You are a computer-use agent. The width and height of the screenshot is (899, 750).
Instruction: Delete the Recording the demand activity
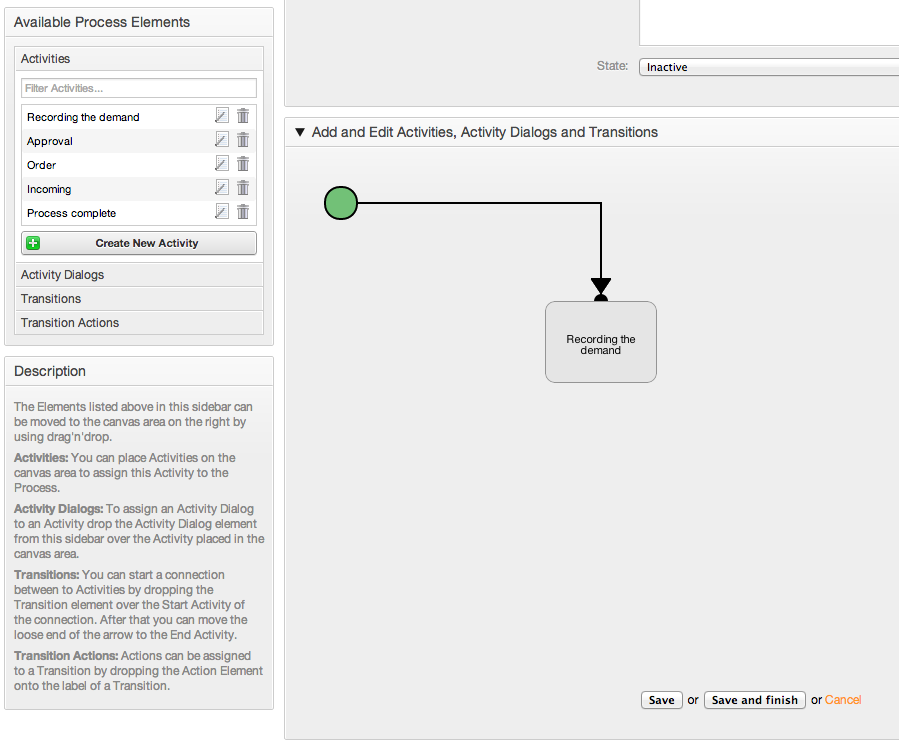[243, 116]
